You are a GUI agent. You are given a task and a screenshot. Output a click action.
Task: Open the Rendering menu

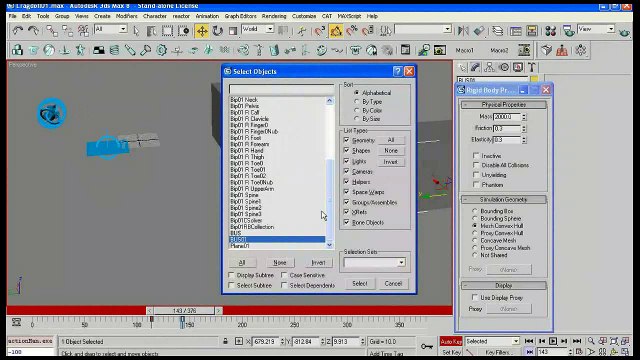[274, 16]
